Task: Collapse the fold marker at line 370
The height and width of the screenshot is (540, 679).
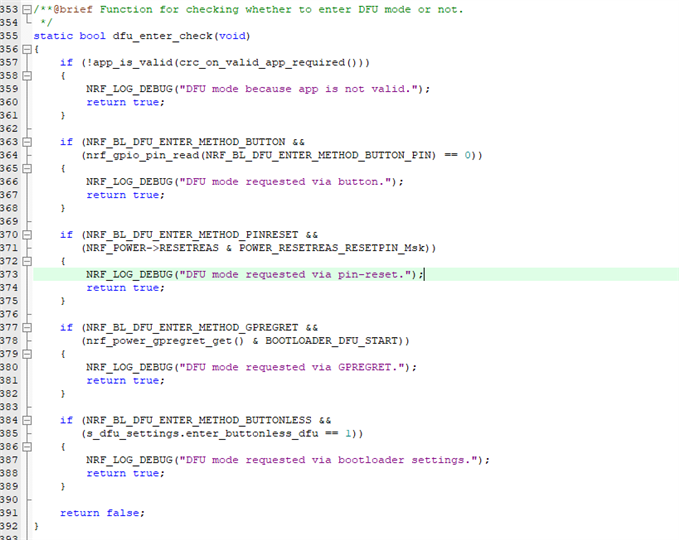Action: click(27, 234)
